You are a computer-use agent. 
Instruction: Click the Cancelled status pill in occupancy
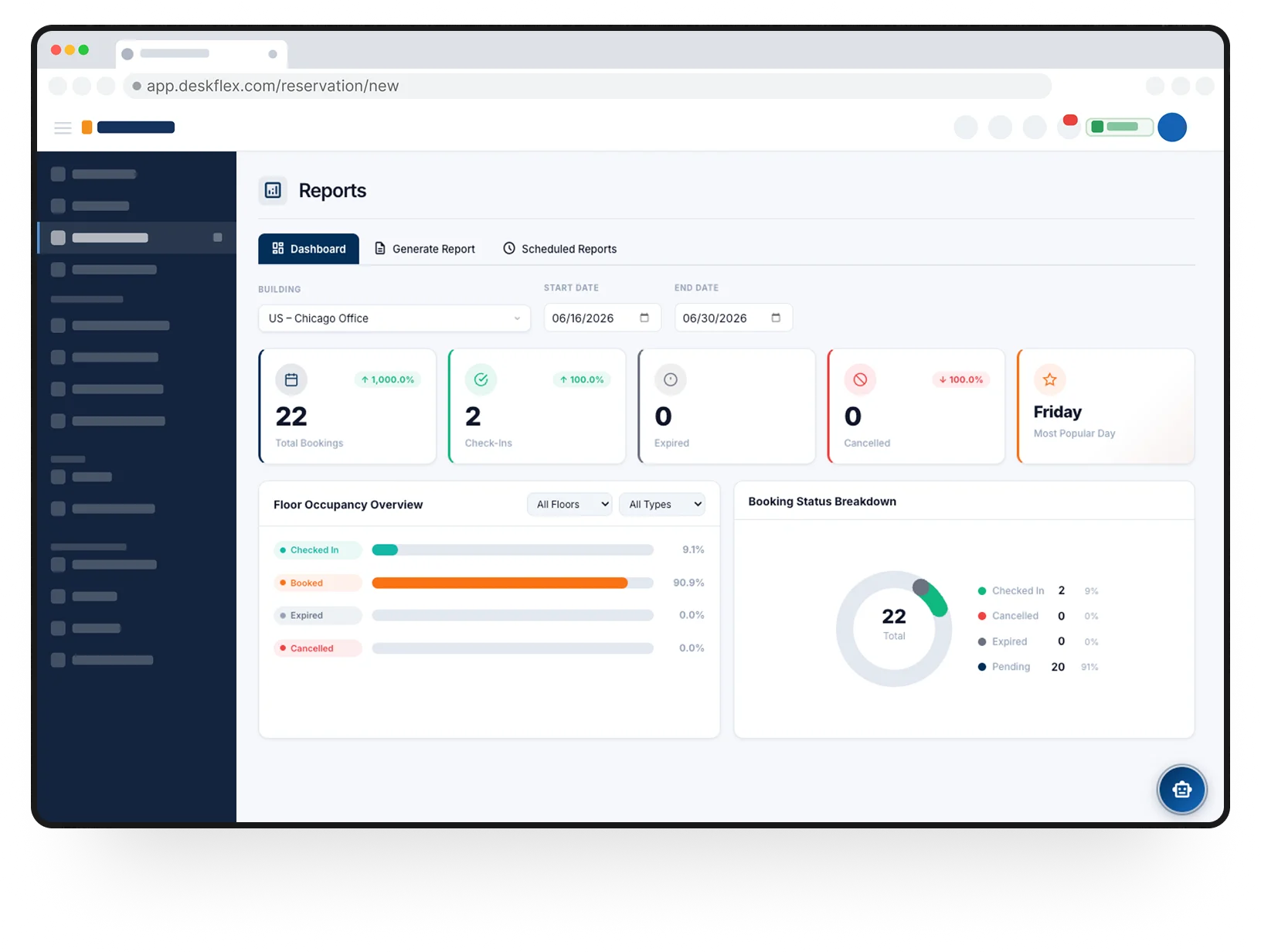[318, 648]
